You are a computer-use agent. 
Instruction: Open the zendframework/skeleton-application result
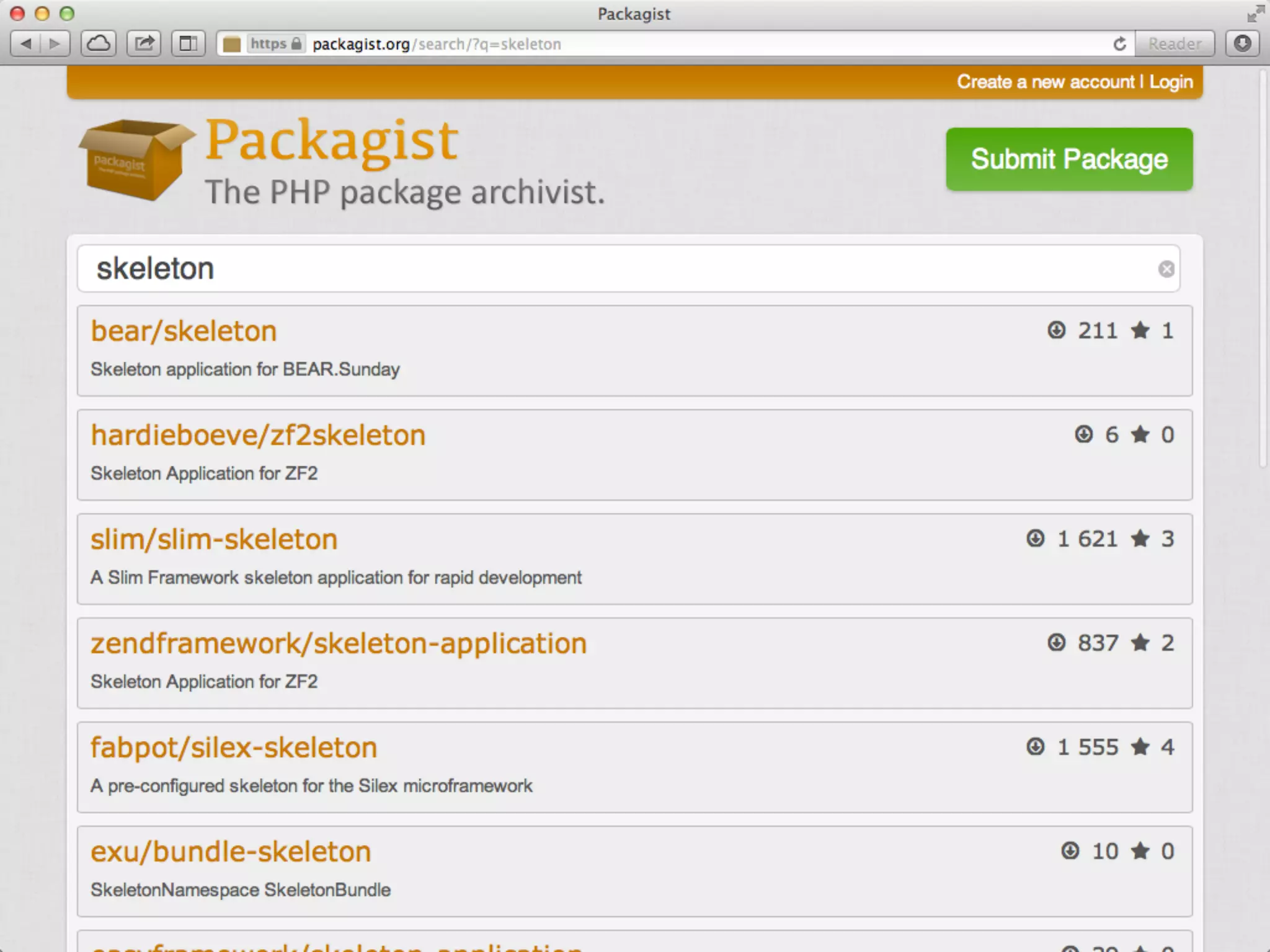339,643
